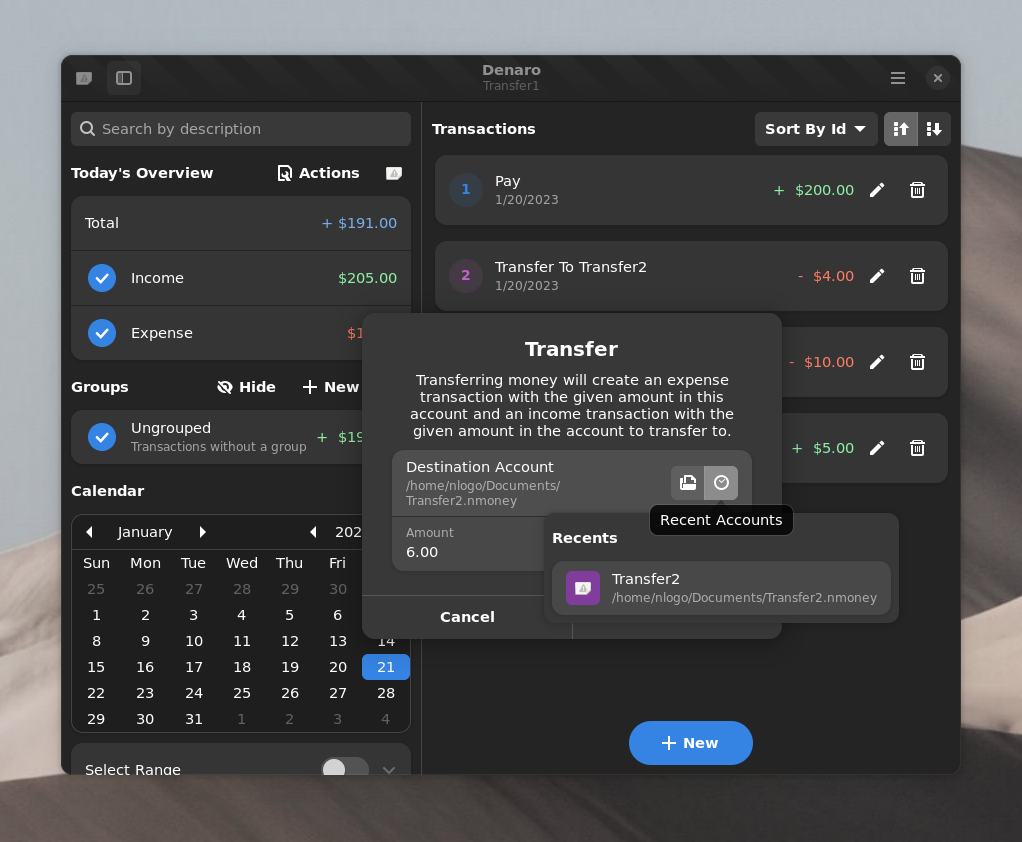Image resolution: width=1022 pixels, height=842 pixels.
Task: Hide groups using the eye-off icon
Action: coord(245,387)
